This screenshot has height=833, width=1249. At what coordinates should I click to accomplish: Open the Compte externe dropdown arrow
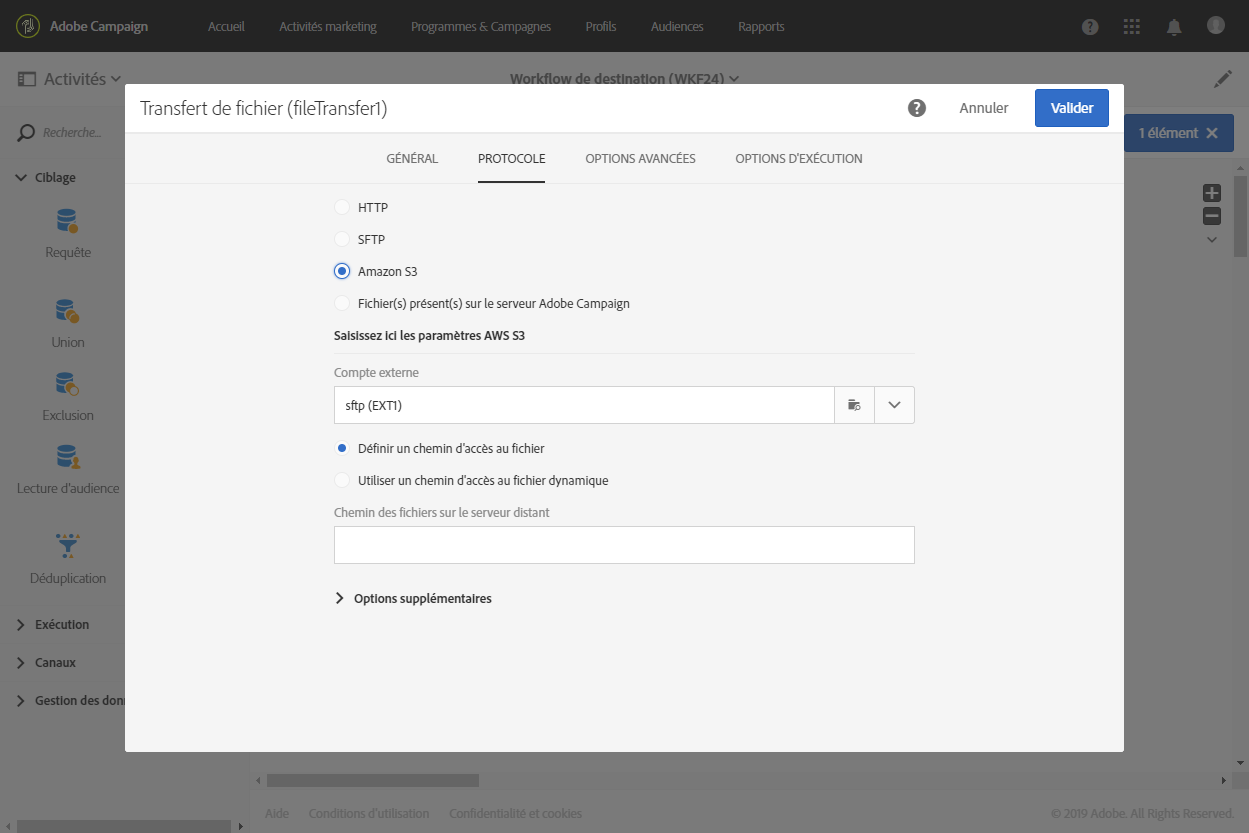[x=894, y=405]
